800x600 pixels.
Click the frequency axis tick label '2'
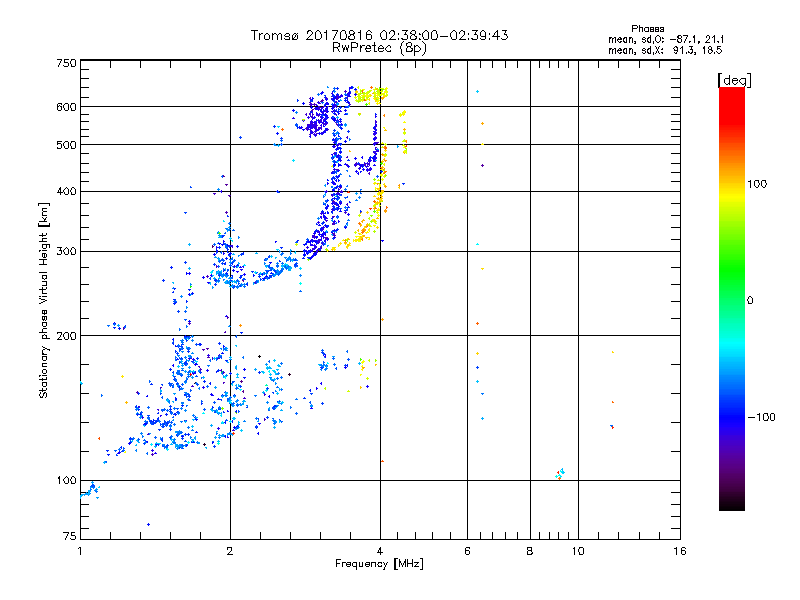230,551
